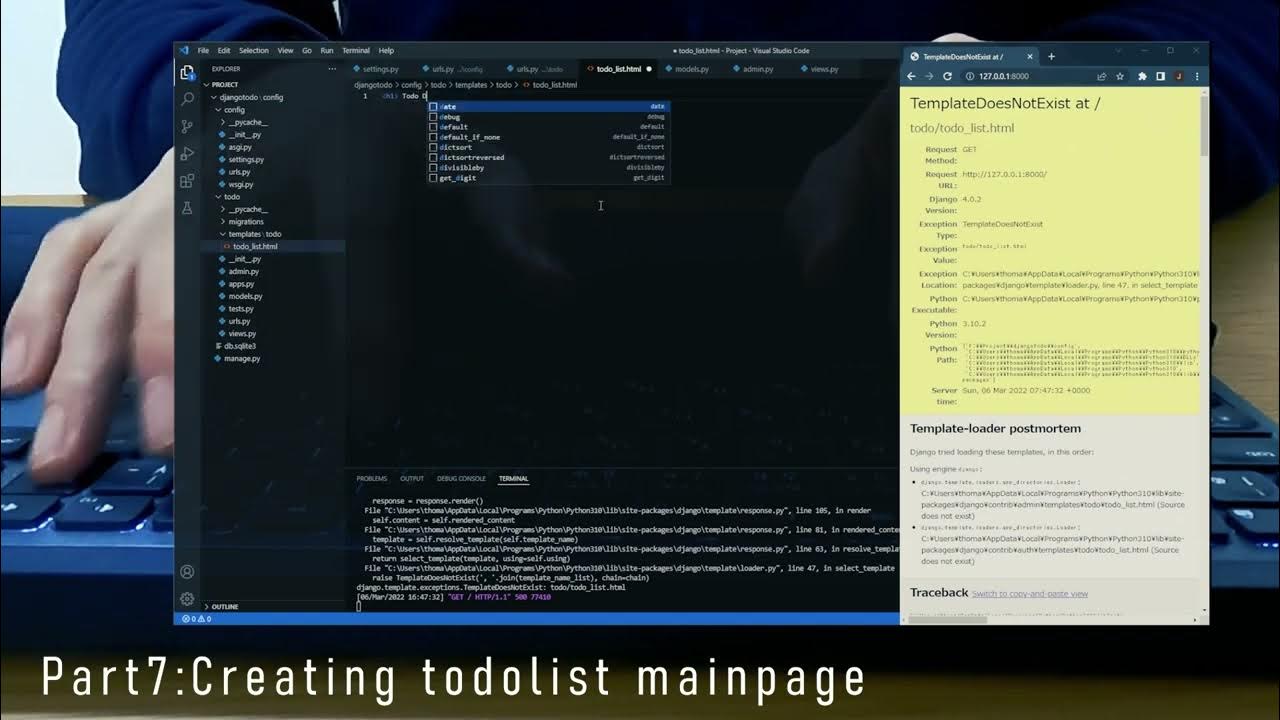Open the Edit menu

click(224, 51)
